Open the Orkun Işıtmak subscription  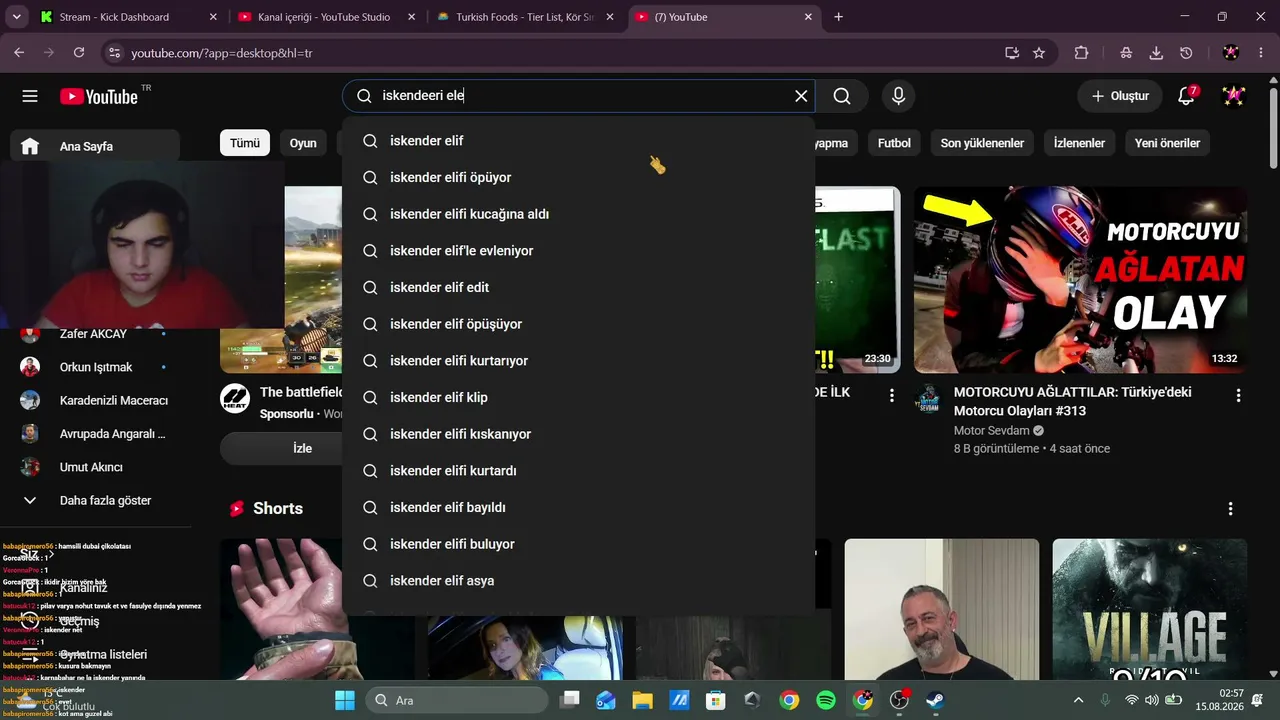(95, 367)
